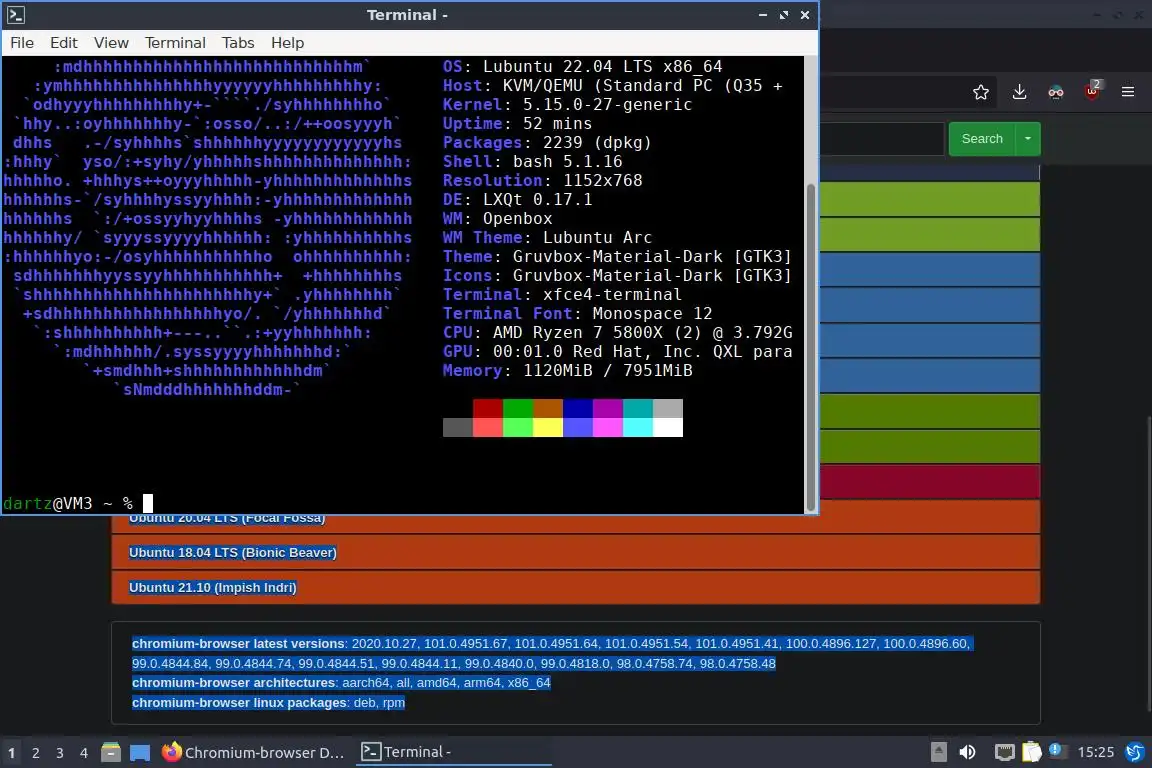The height and width of the screenshot is (768, 1152).
Task: Open the Firefox hamburger application menu
Action: click(x=1128, y=92)
